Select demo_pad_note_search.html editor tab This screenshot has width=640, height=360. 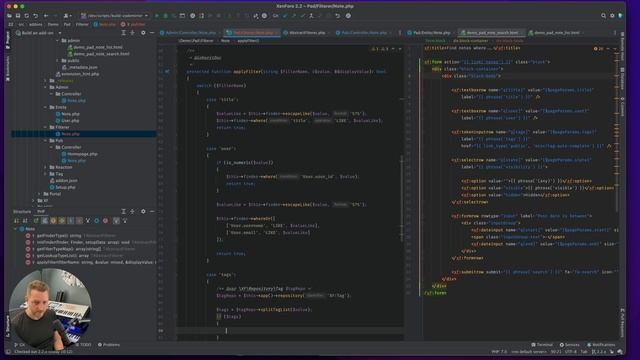pyautogui.click(x=491, y=33)
